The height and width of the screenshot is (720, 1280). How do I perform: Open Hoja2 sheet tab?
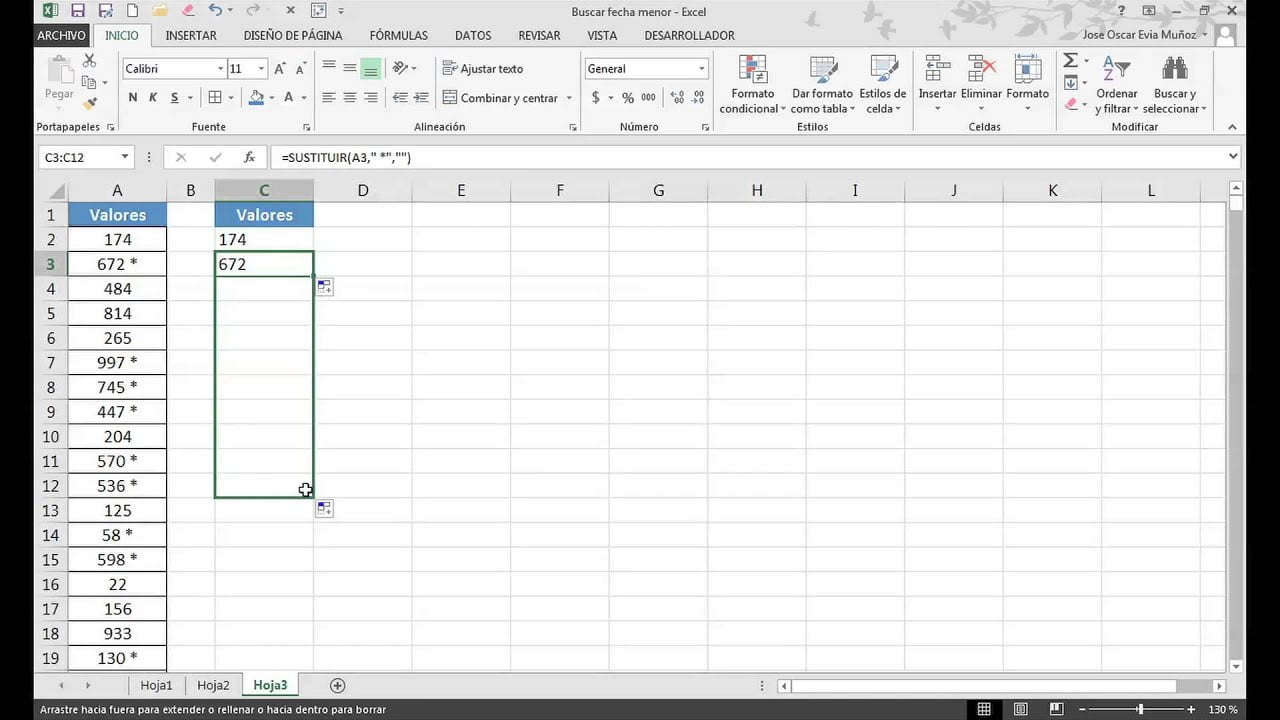click(x=213, y=685)
